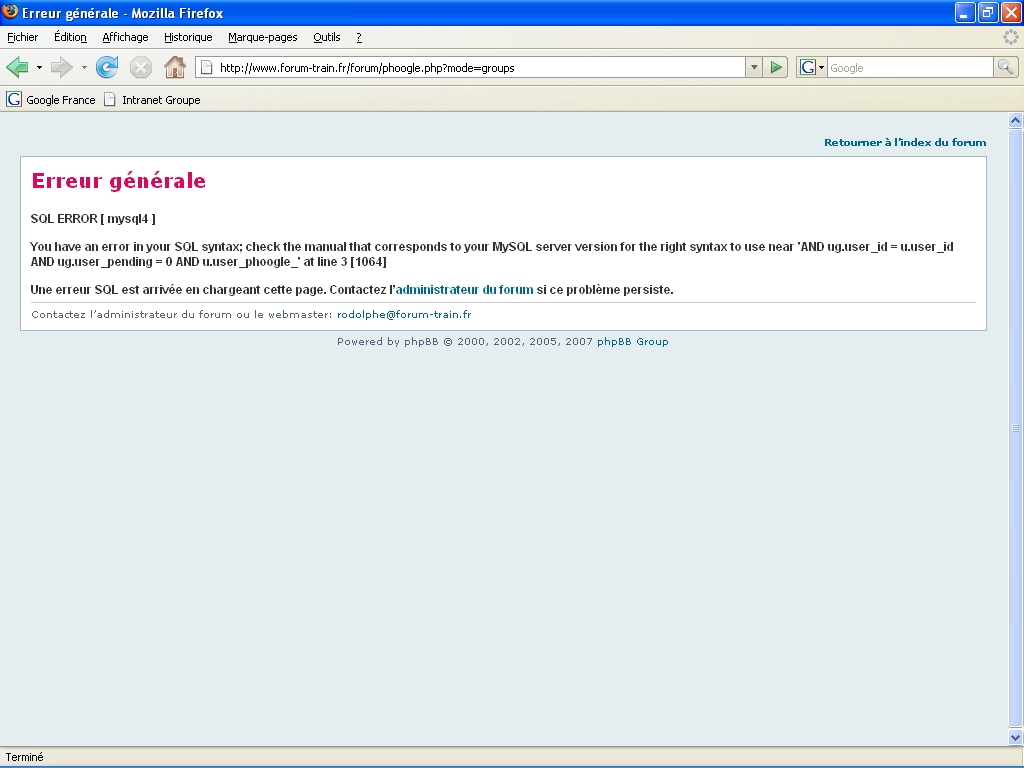Click Retourner à l'index du forum link
This screenshot has height=768, width=1024.
click(x=904, y=142)
